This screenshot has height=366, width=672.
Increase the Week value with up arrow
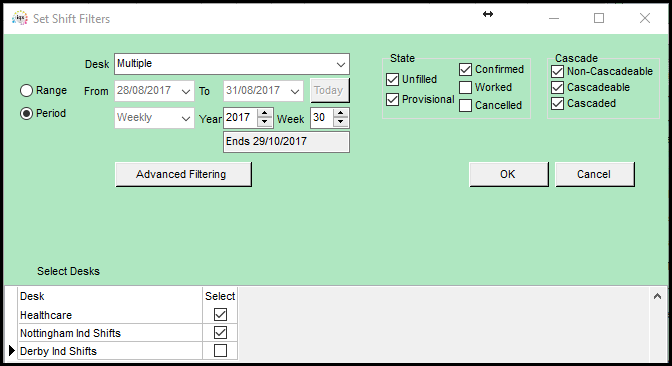click(341, 113)
